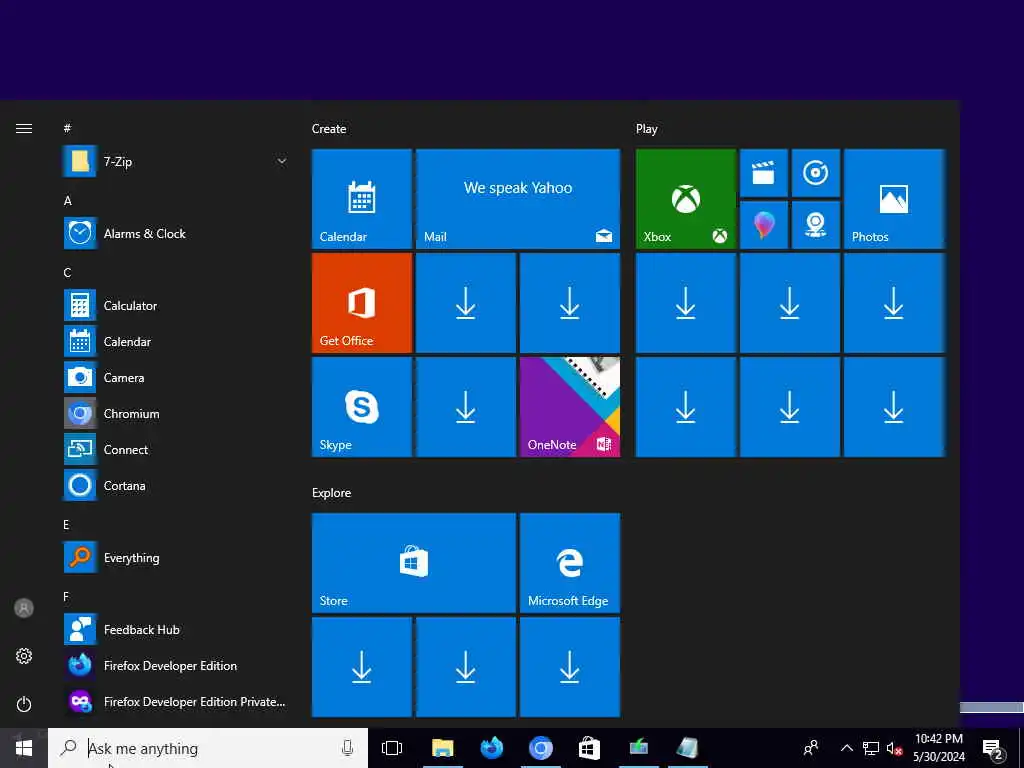Click the 'A' letter header in app list
Viewport: 1024px width, 768px height.
click(67, 200)
